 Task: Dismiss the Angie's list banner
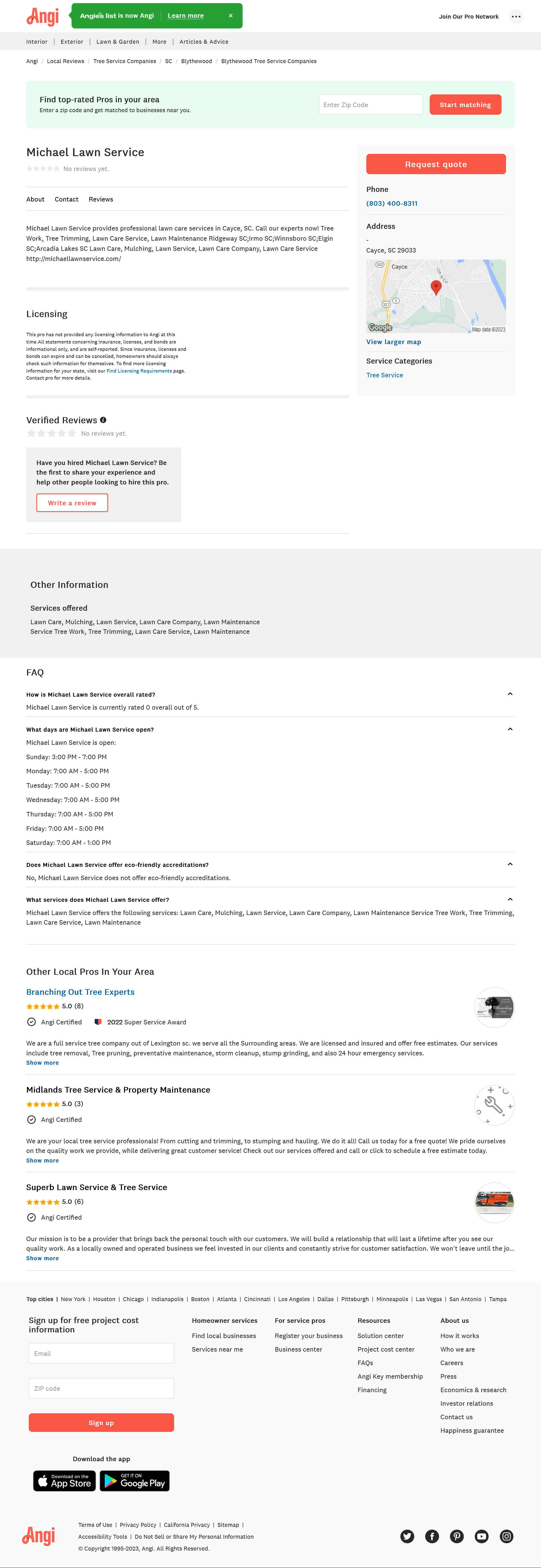pyautogui.click(x=231, y=16)
